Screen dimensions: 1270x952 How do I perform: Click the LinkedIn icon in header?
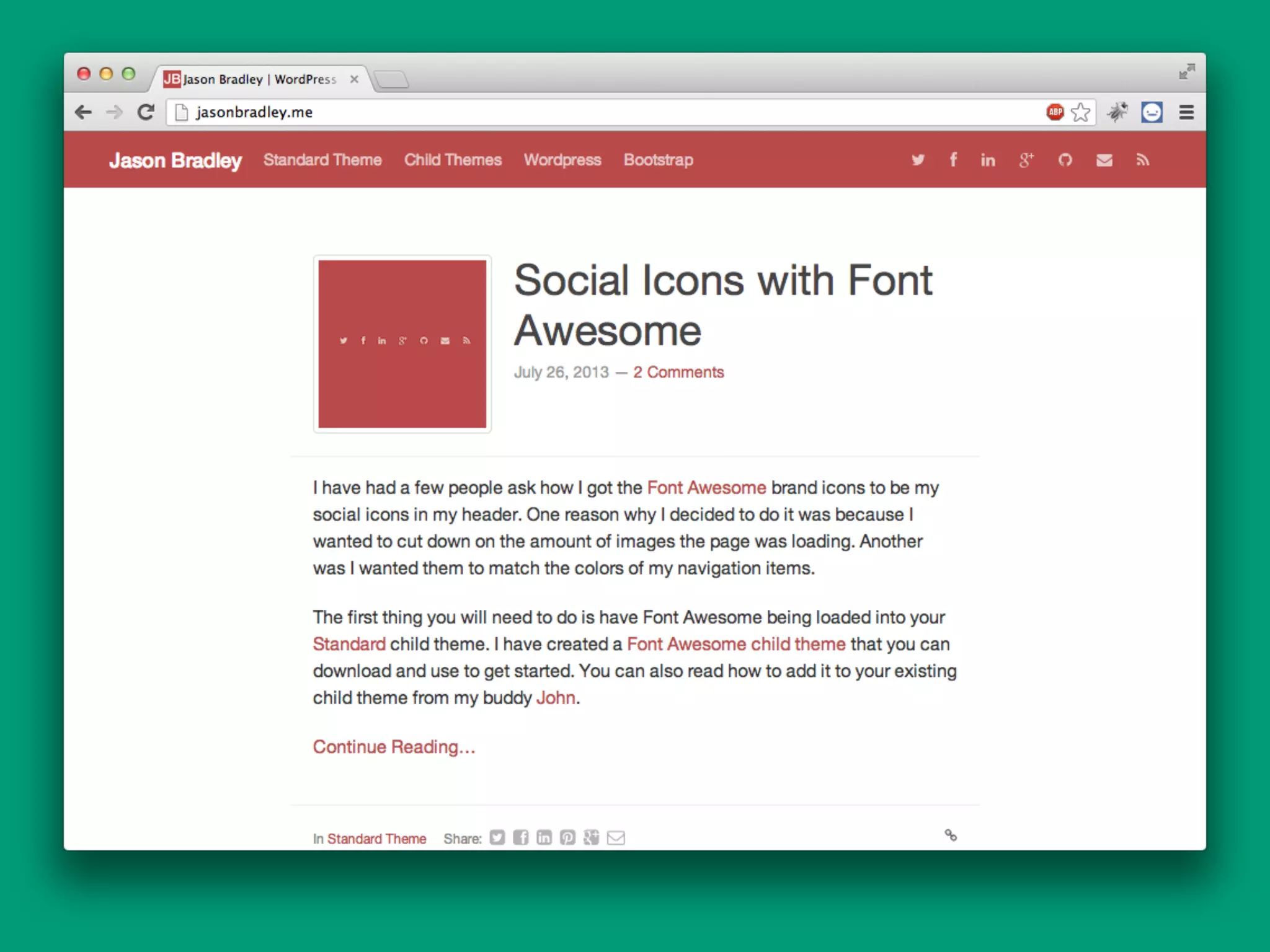tap(988, 161)
